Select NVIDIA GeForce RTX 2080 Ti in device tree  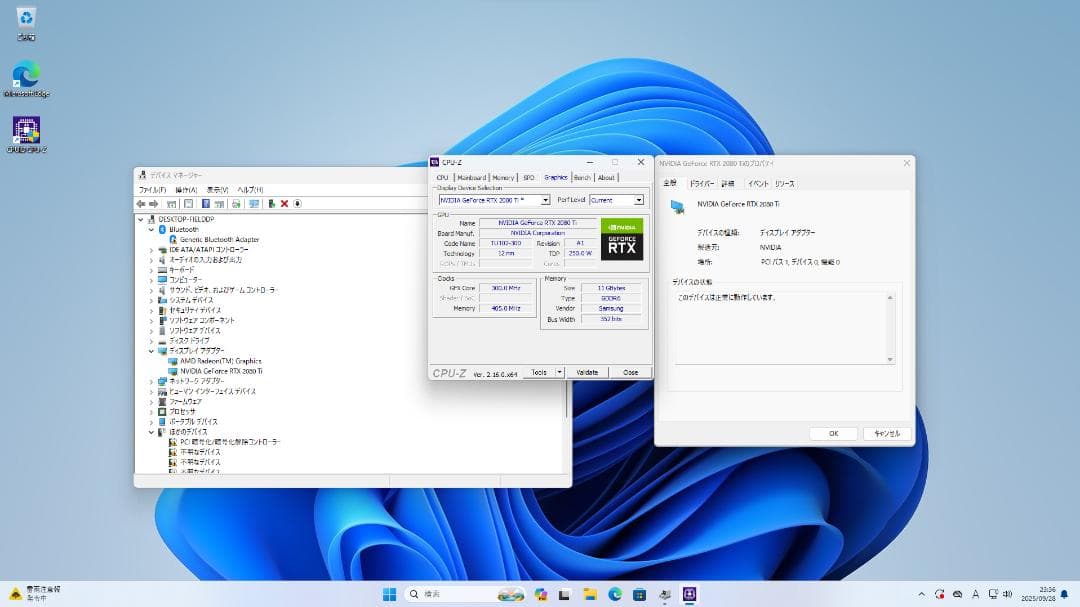pyautogui.click(x=222, y=370)
